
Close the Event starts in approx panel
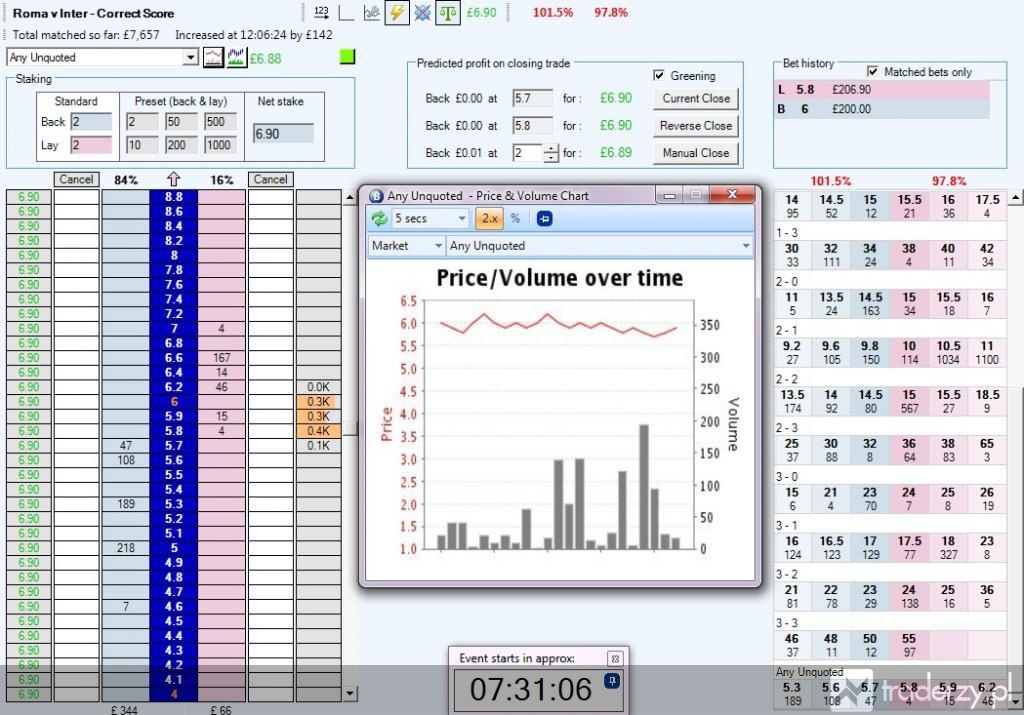(615, 658)
